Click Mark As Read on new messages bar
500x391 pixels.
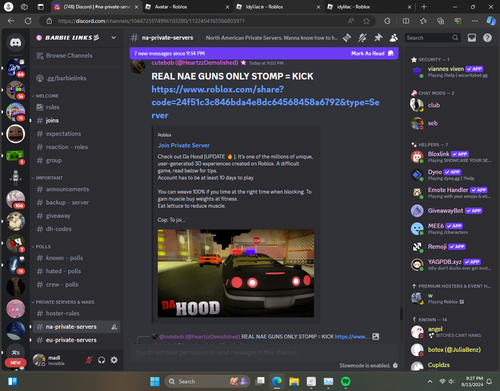point(372,53)
